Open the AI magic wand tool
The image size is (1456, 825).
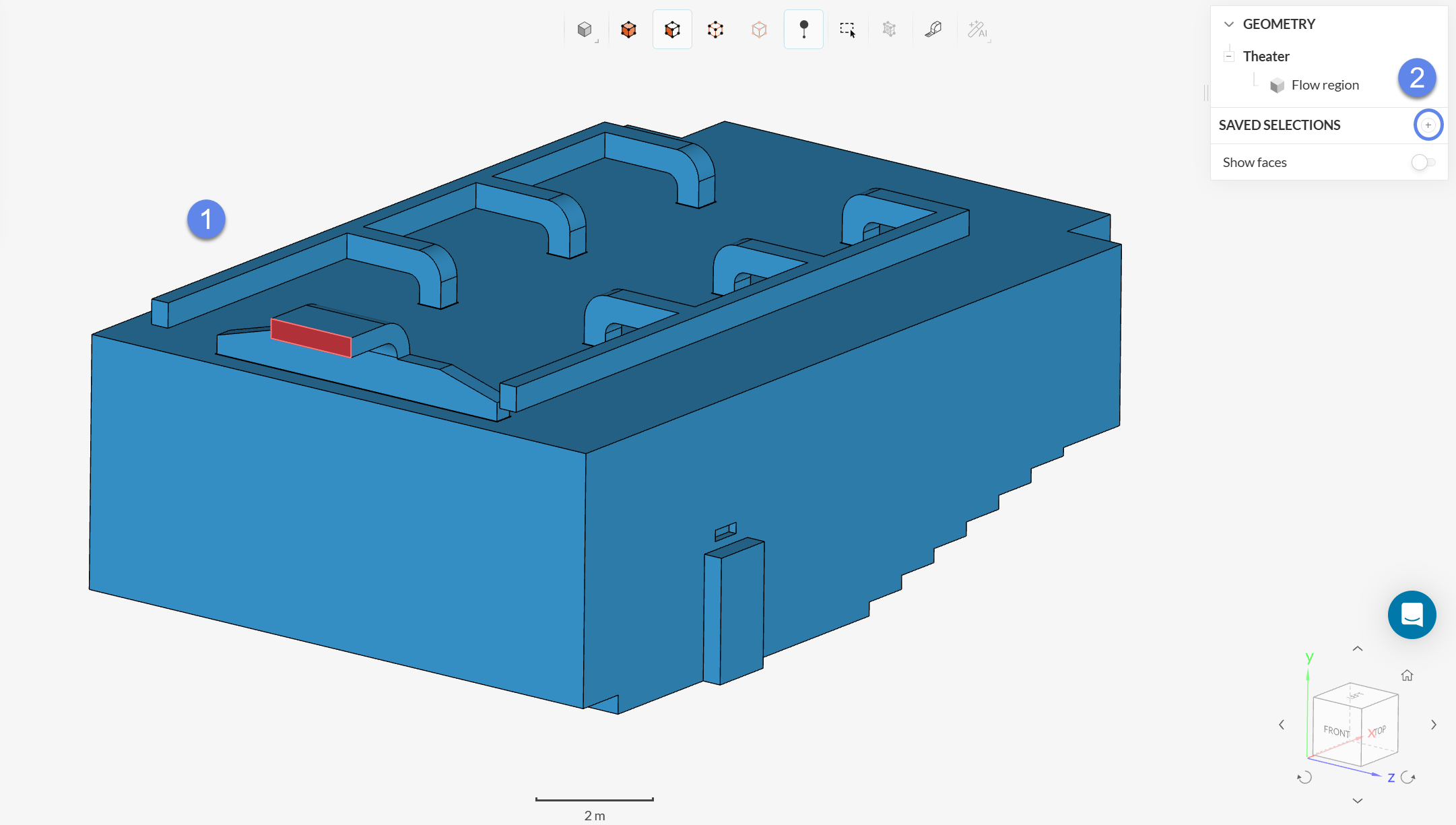[977, 30]
